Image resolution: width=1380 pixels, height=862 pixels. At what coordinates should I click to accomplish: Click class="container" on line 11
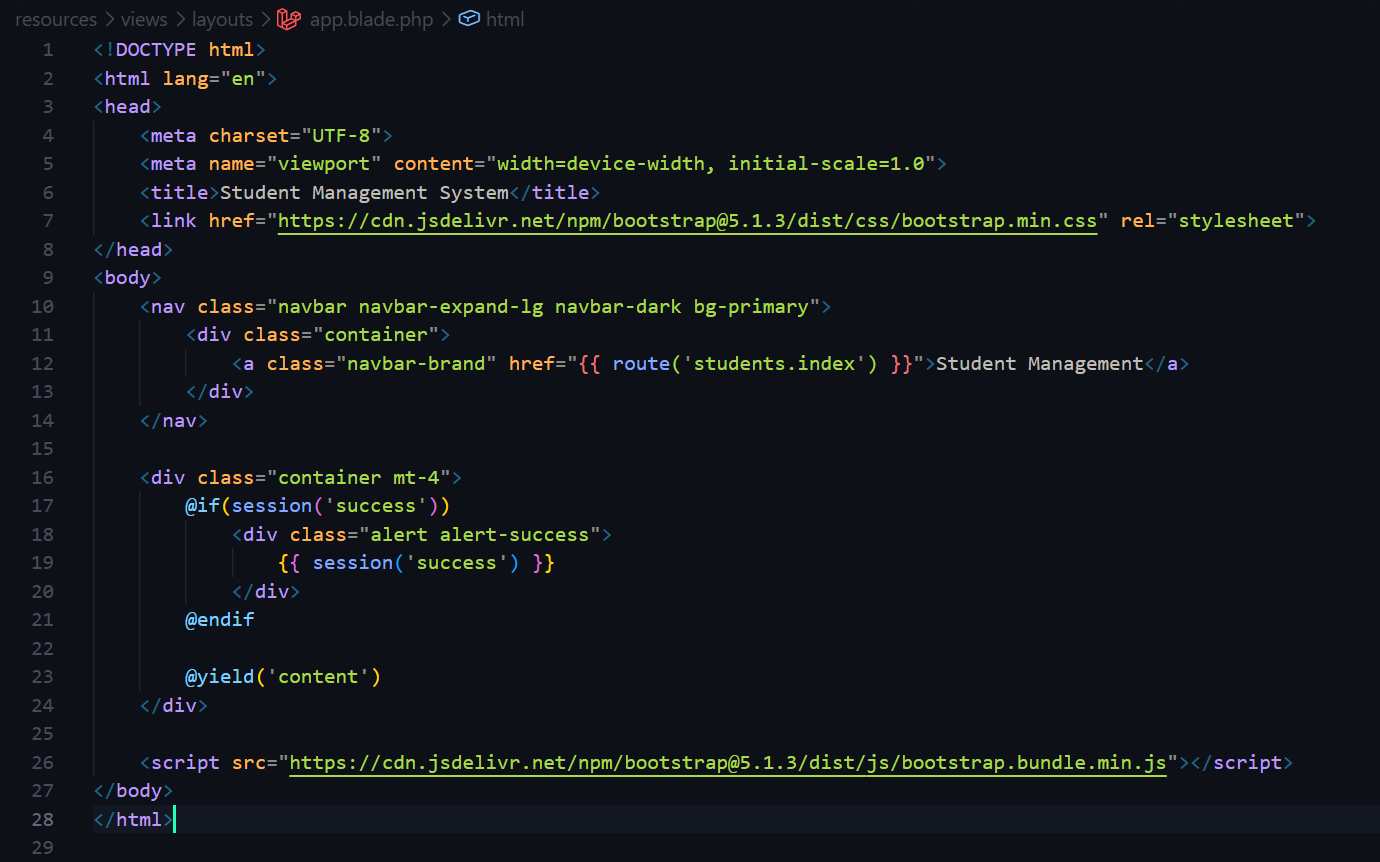342,335
